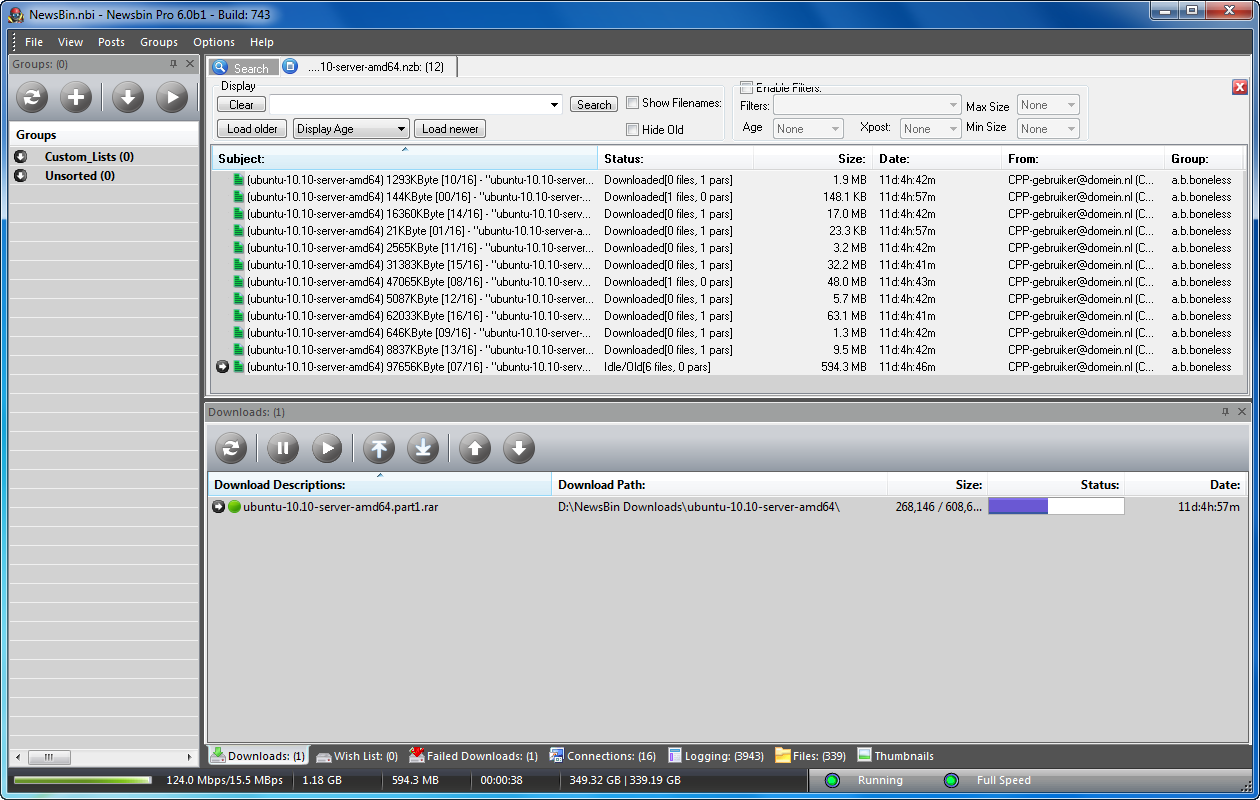The width and height of the screenshot is (1260, 800).
Task: Open the Options menu
Action: point(214,42)
